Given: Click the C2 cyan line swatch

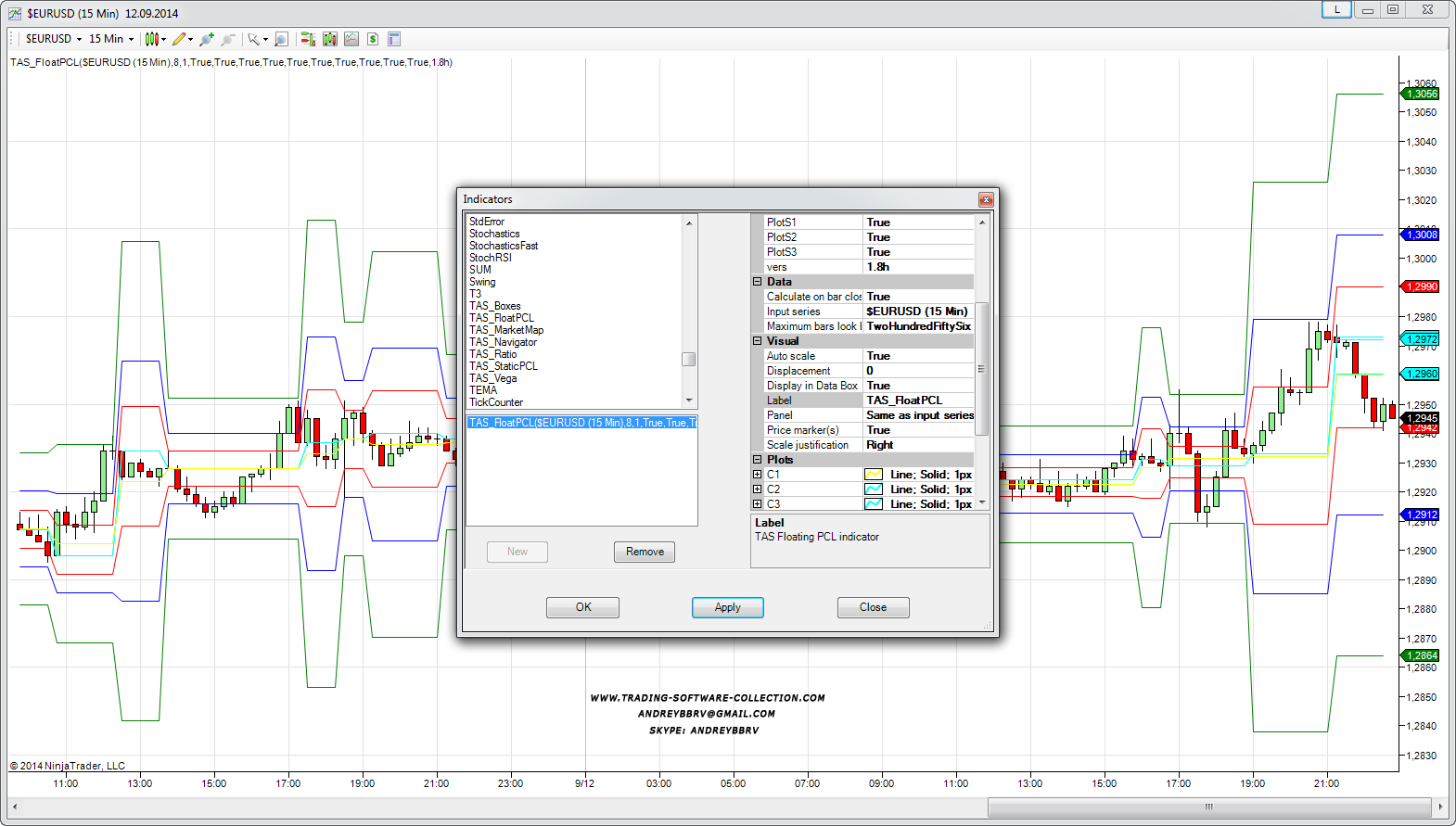Looking at the screenshot, I should pyautogui.click(x=874, y=489).
